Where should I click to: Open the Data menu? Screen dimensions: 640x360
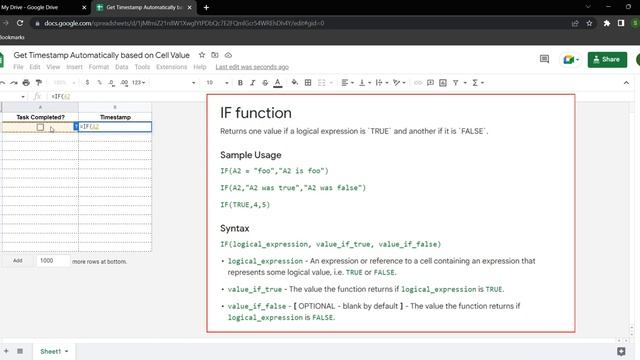122,67
